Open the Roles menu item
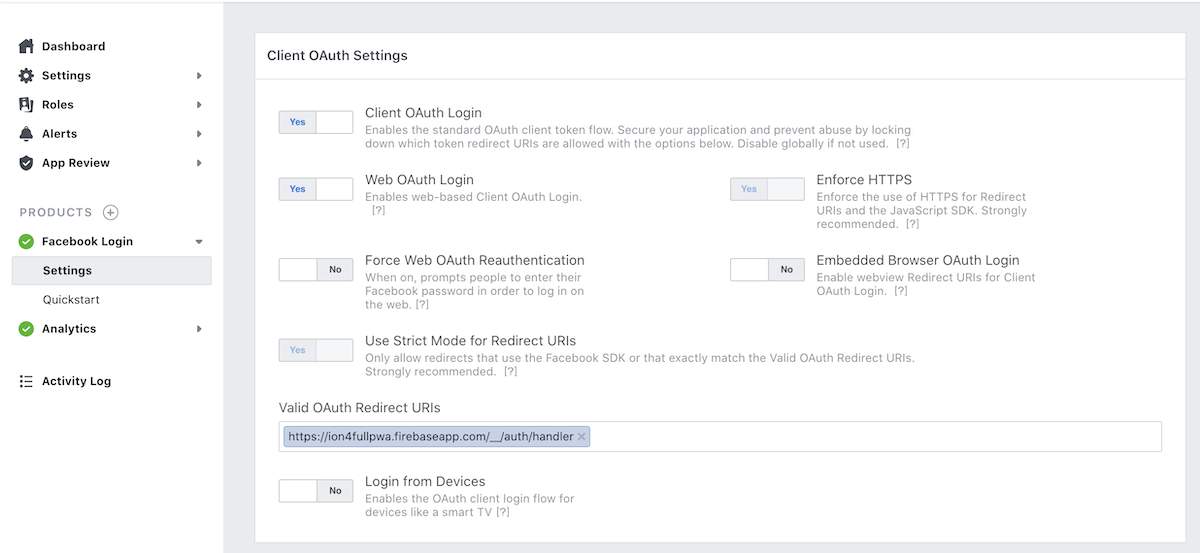Image resolution: width=1200 pixels, height=553 pixels. coord(58,104)
